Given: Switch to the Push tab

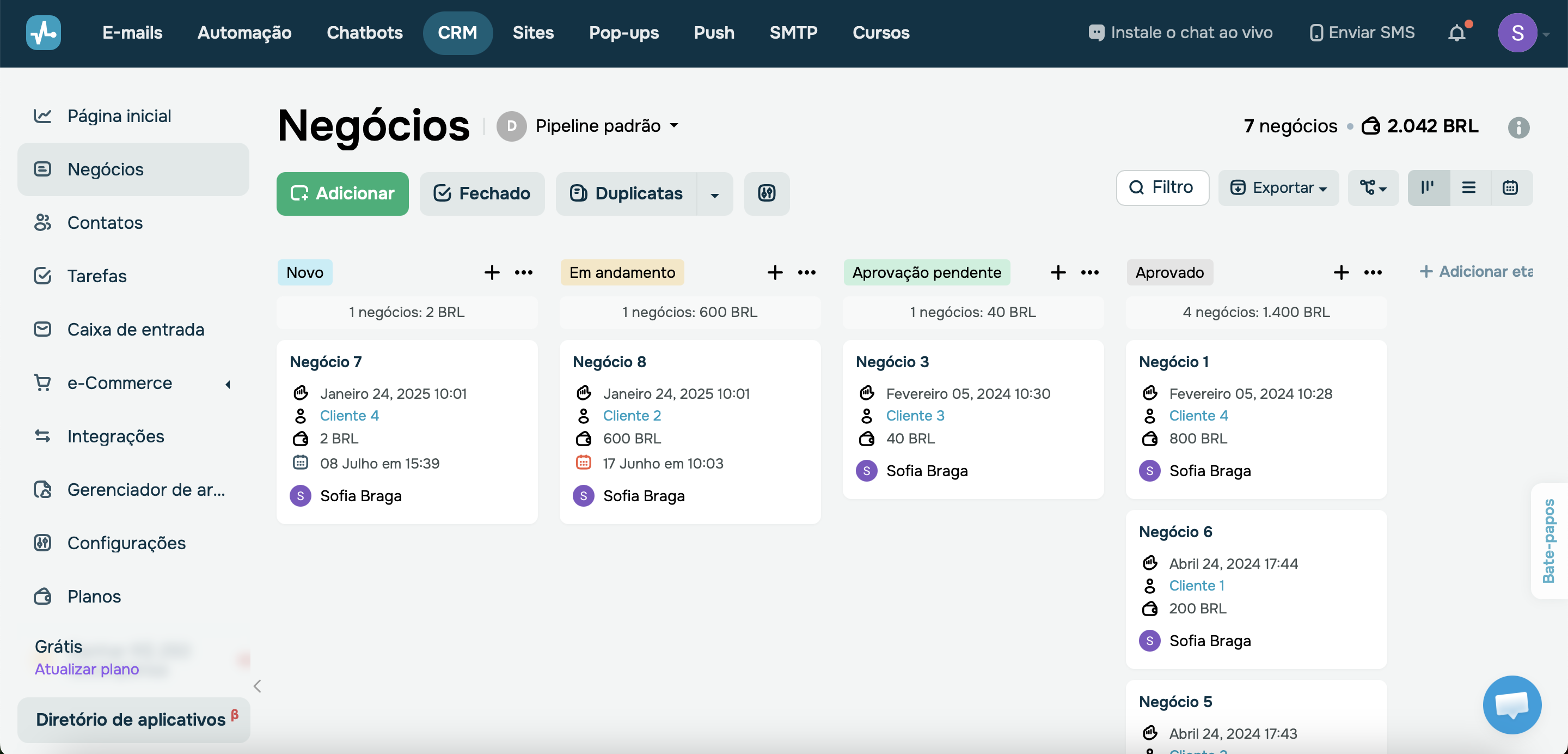Looking at the screenshot, I should point(714,33).
